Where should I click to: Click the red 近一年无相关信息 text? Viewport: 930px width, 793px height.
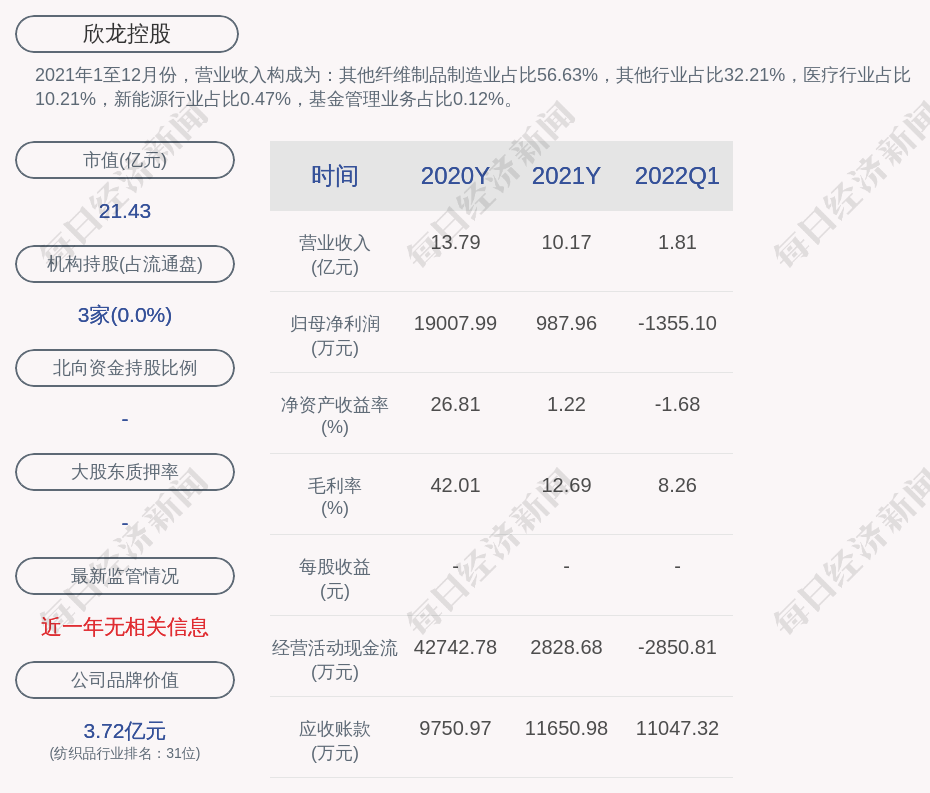pos(125,627)
